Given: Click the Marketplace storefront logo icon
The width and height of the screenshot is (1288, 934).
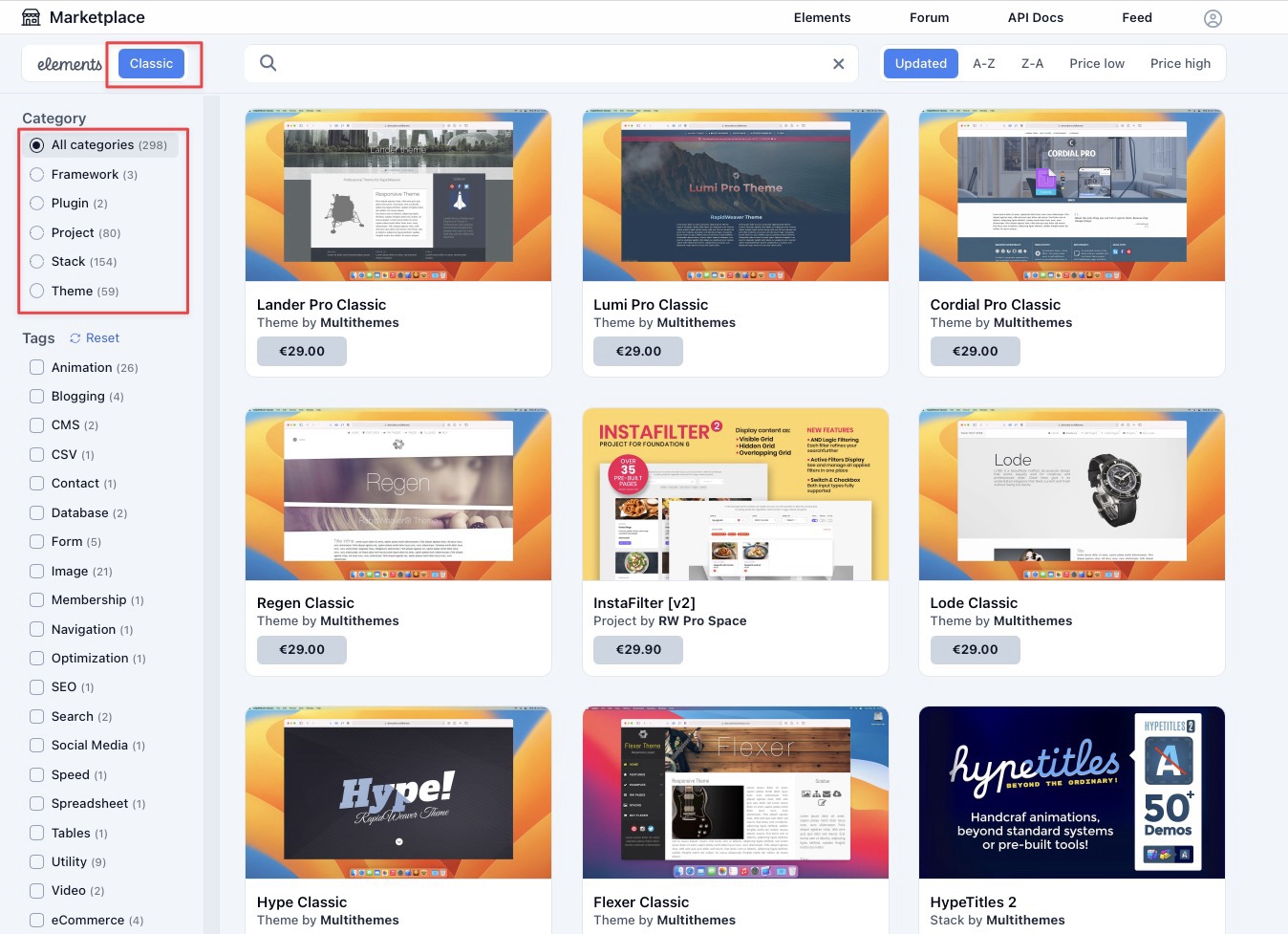Looking at the screenshot, I should (31, 17).
